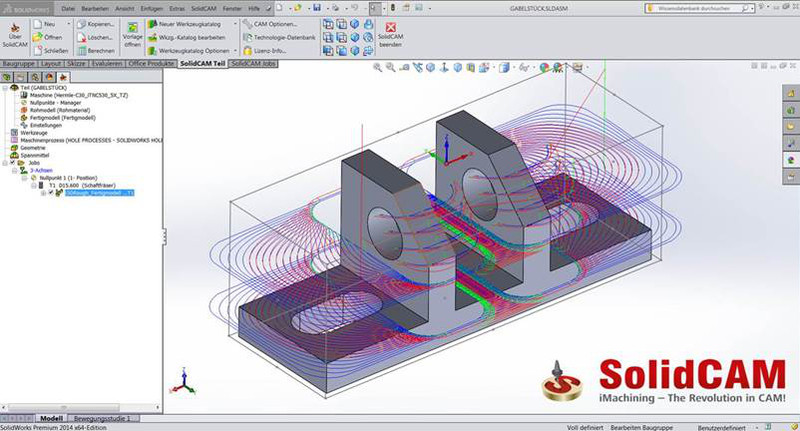Select Nullpunkte - Manager tree item

pyautogui.click(x=55, y=103)
